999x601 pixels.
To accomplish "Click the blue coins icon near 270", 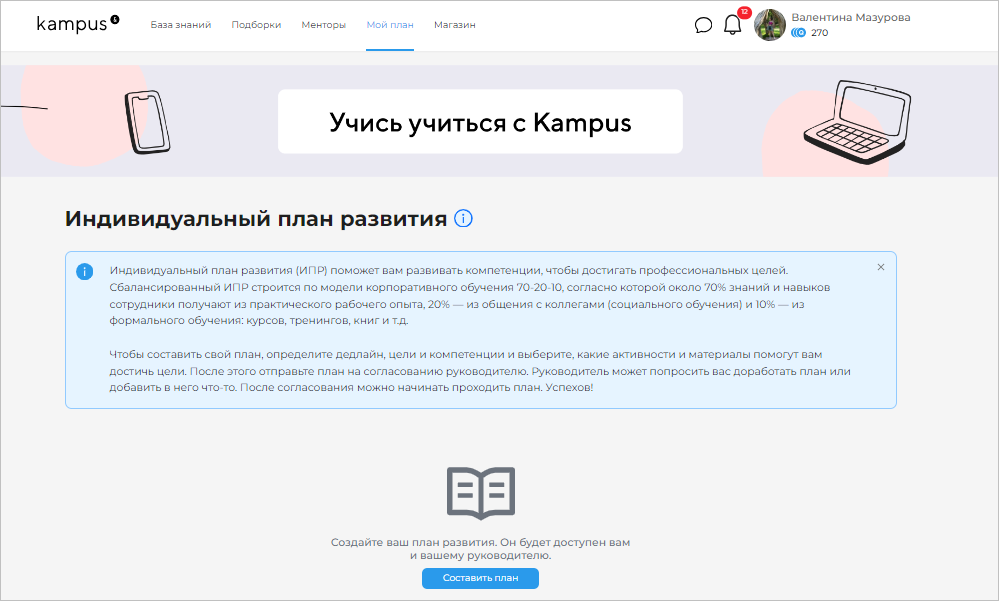I will (800, 33).
